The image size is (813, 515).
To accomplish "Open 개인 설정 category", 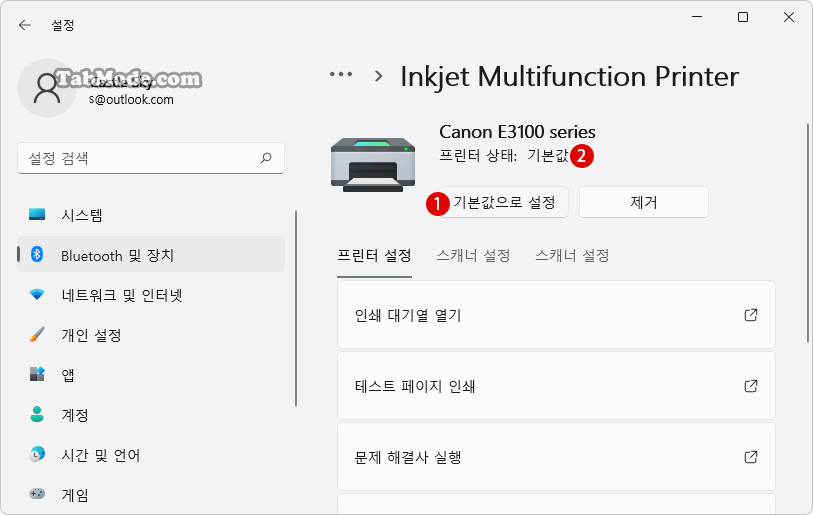I will point(151,335).
